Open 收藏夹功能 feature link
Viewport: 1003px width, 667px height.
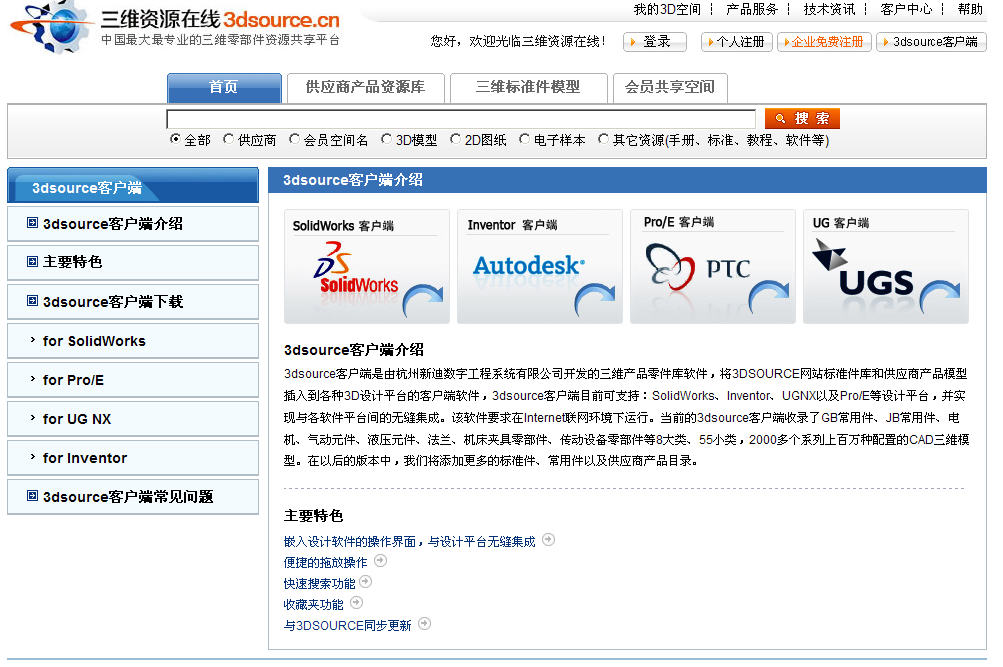313,604
